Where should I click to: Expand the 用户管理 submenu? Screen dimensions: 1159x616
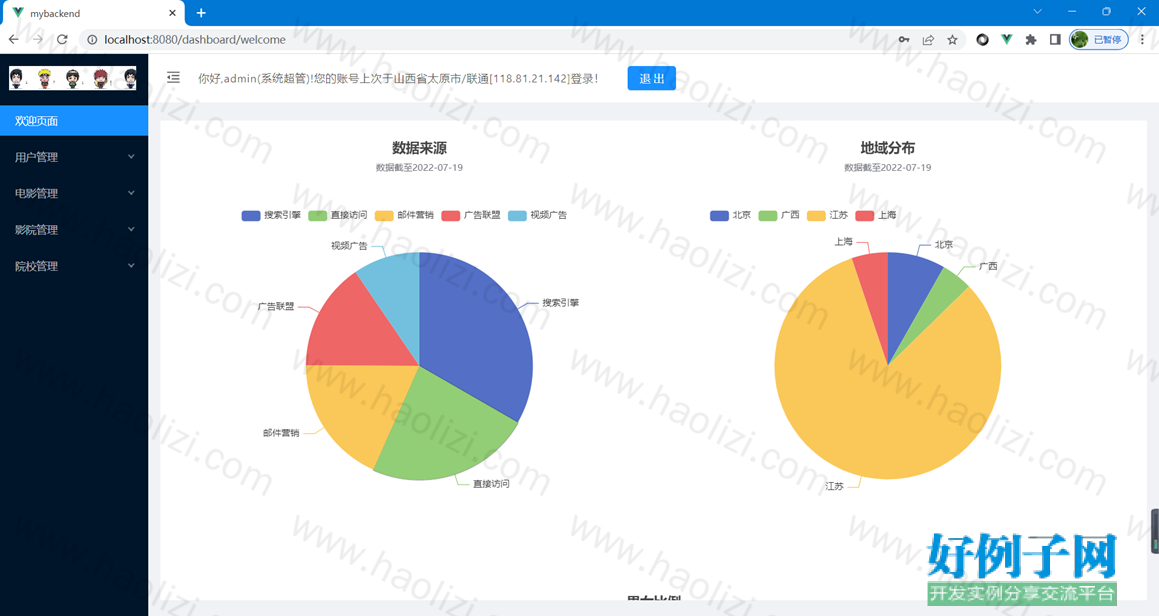[x=74, y=157]
